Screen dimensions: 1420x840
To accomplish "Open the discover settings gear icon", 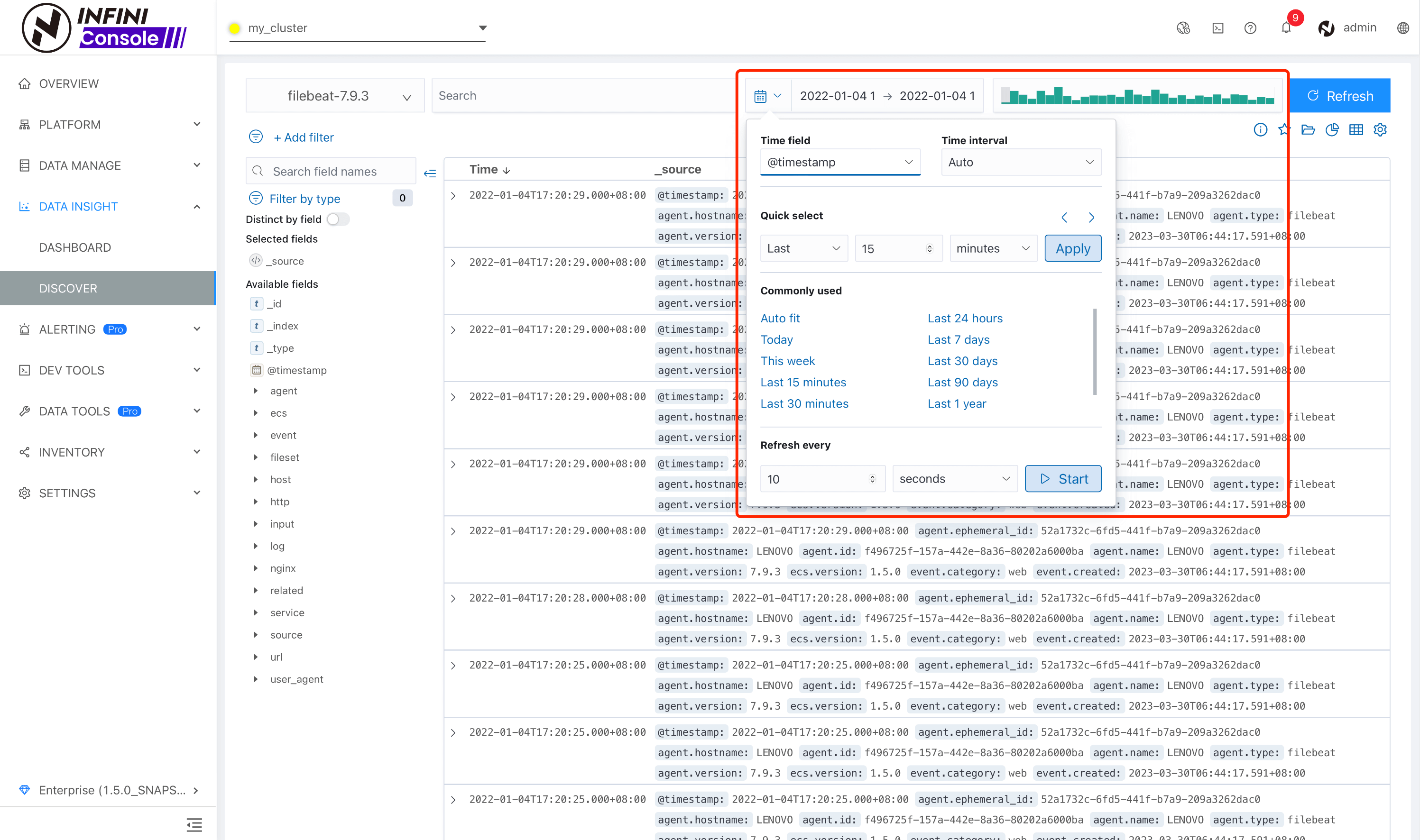I will coord(1380,129).
